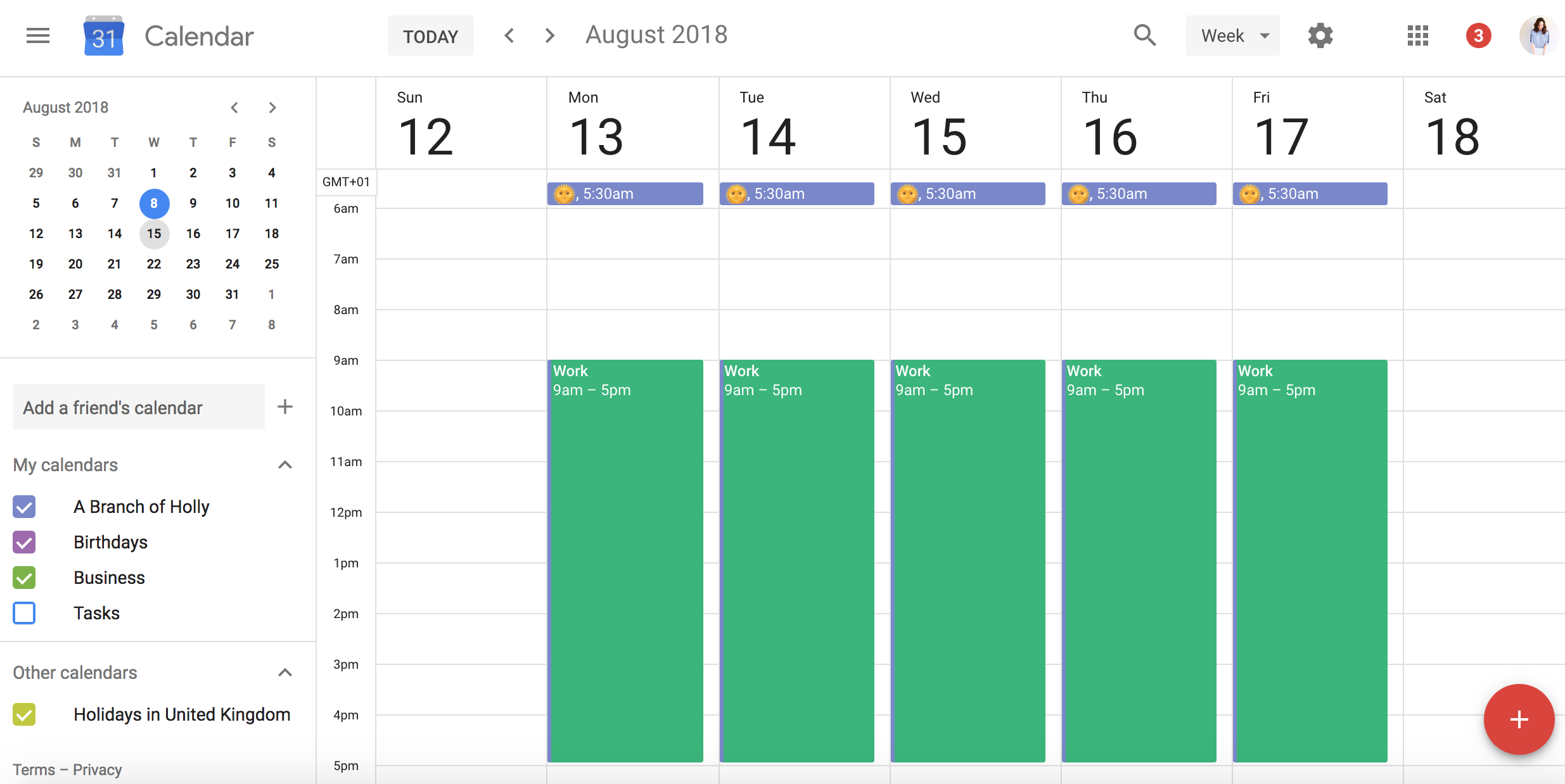This screenshot has width=1565, height=784.
Task: Open the notifications badge showing 3
Action: coord(1478,35)
